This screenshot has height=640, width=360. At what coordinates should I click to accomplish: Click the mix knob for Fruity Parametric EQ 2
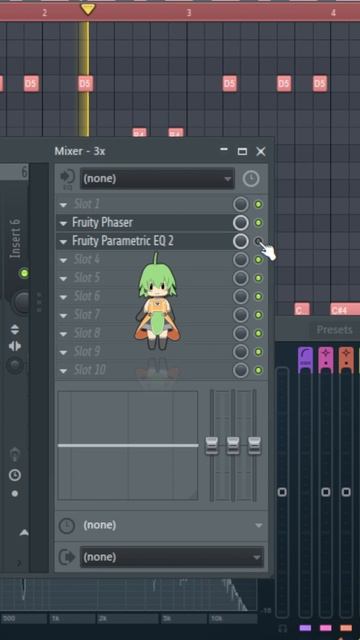coord(241,241)
